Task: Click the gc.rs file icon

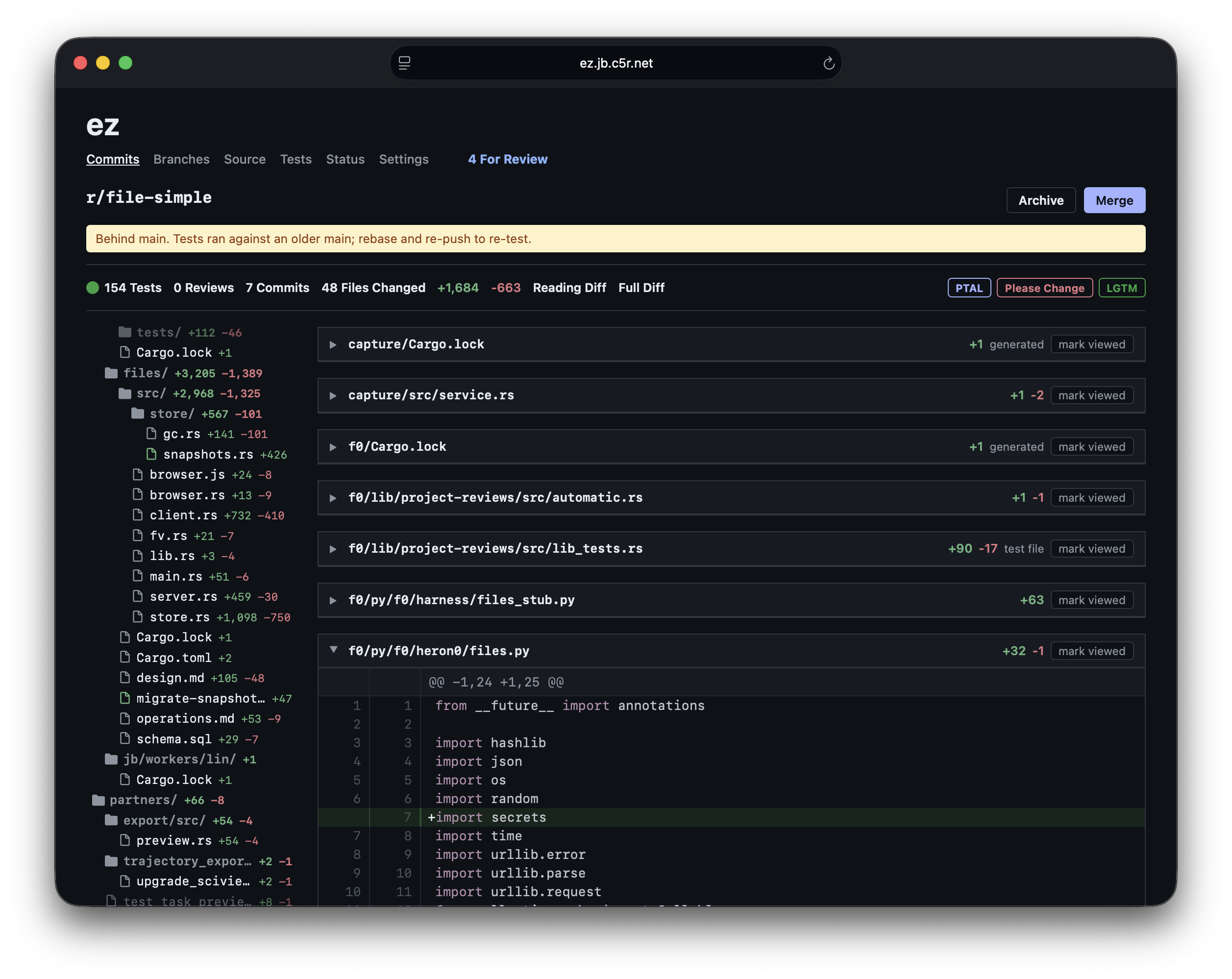Action: (151, 434)
